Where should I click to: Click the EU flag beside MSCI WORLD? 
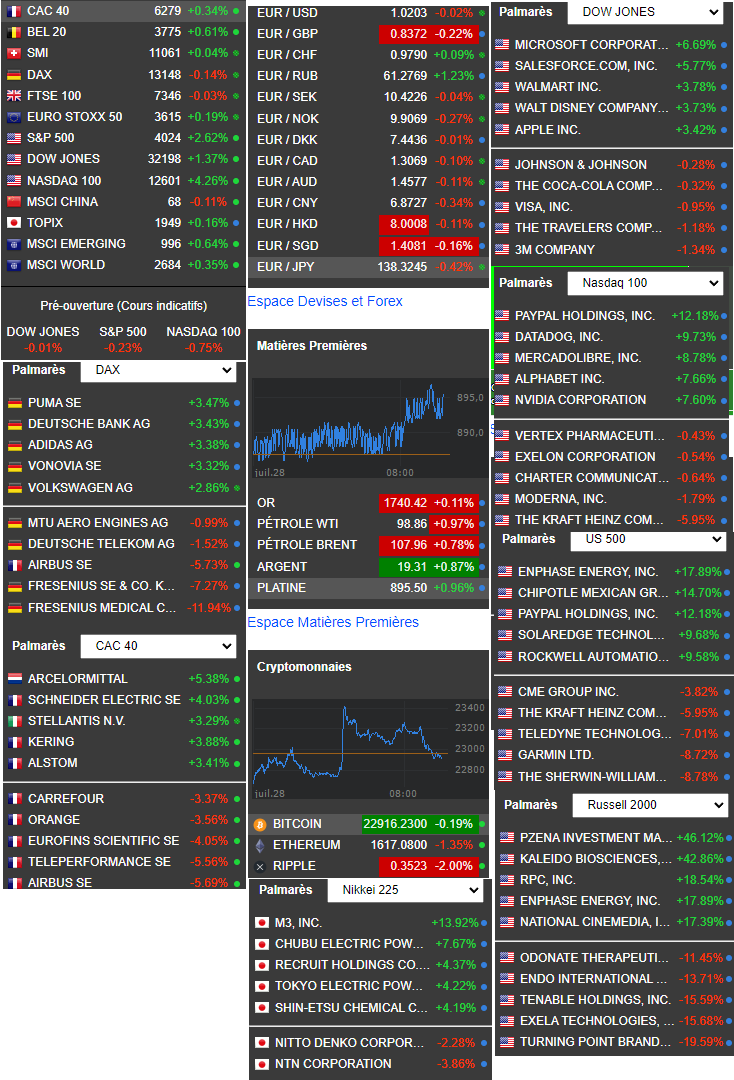pyautogui.click(x=14, y=265)
